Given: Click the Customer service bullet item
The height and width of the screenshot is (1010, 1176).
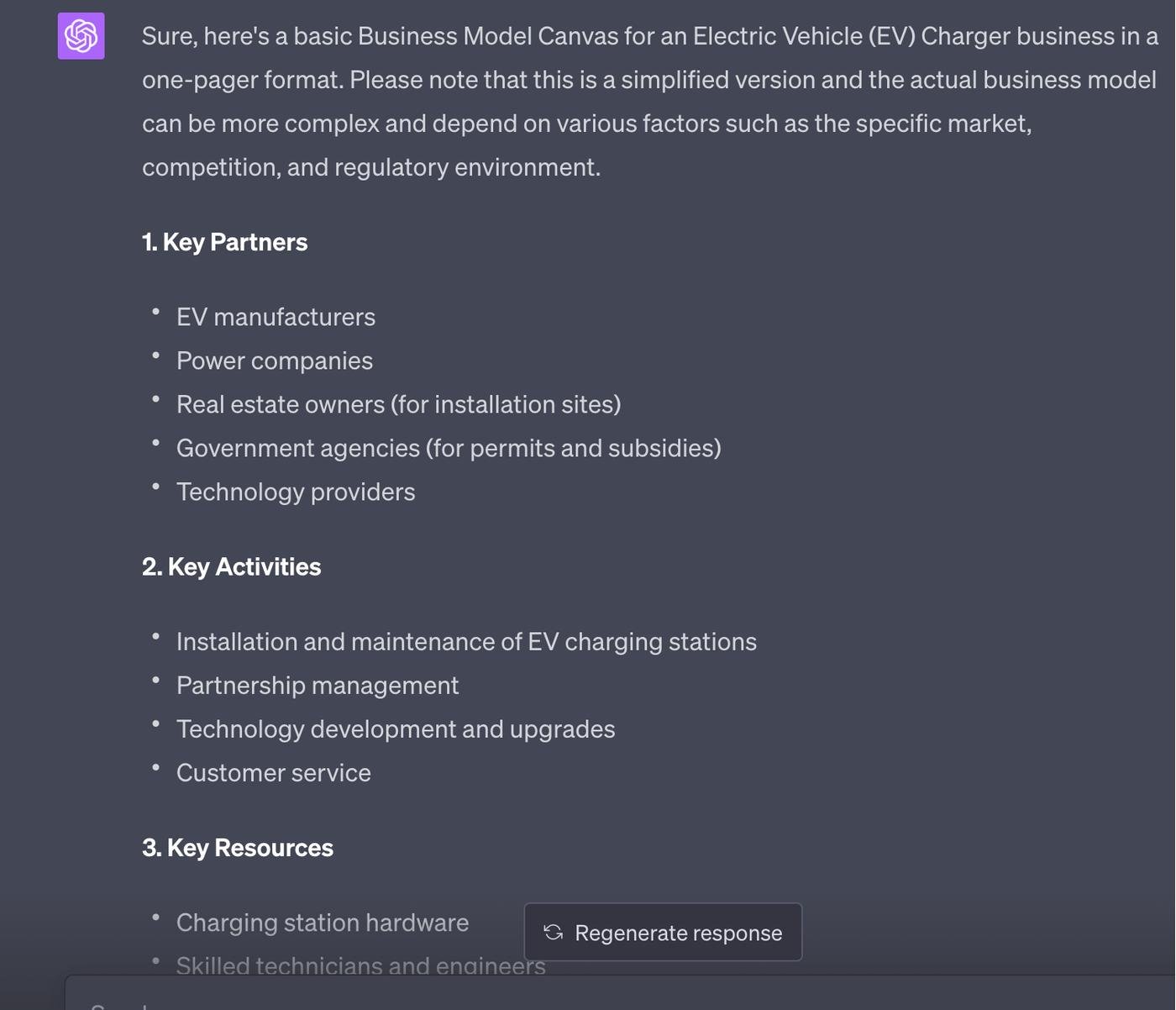Looking at the screenshot, I should [x=273, y=772].
